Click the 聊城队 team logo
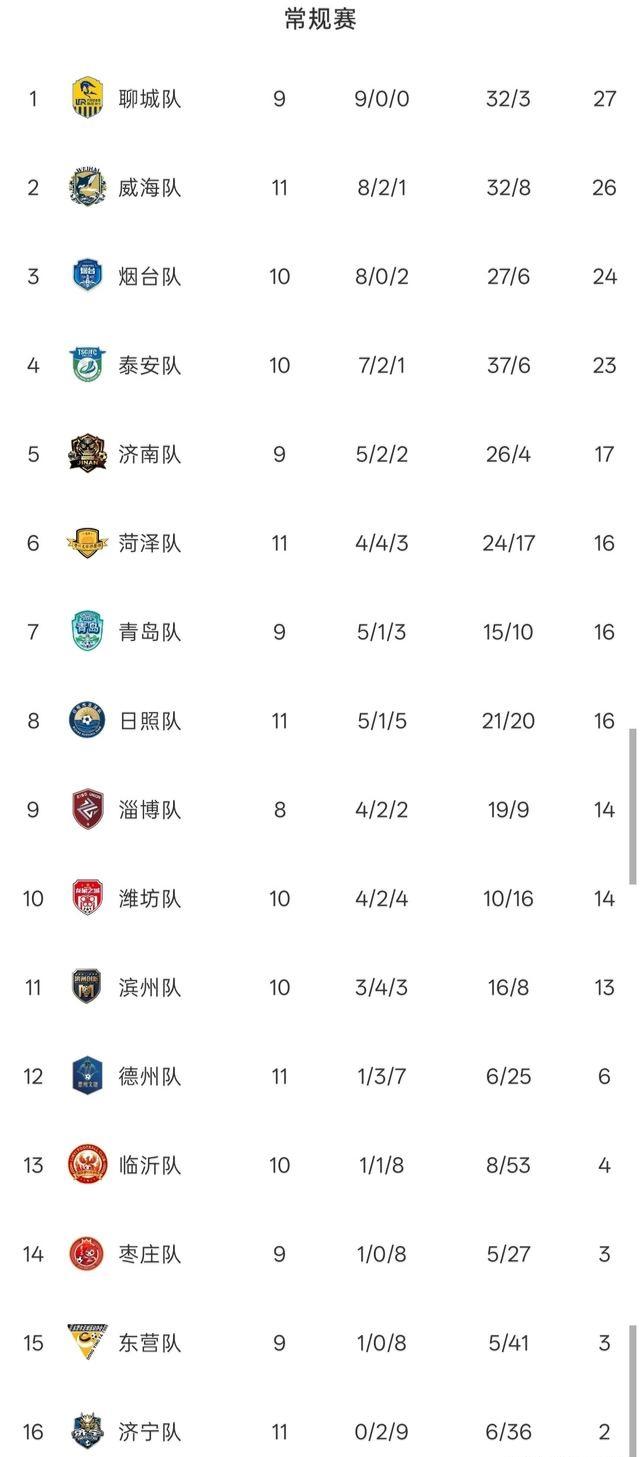 [x=88, y=98]
